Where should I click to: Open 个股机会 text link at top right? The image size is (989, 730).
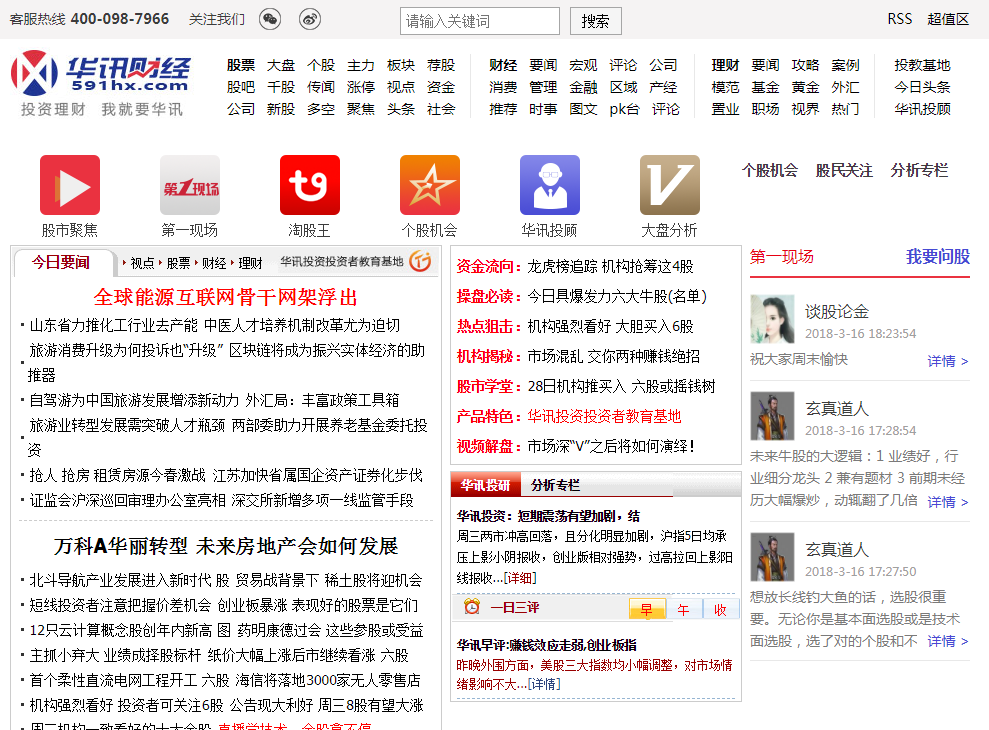[770, 170]
